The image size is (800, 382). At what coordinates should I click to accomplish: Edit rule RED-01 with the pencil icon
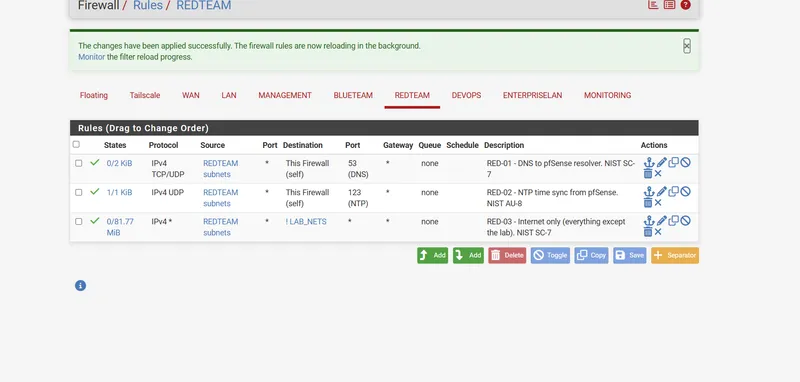click(x=662, y=163)
